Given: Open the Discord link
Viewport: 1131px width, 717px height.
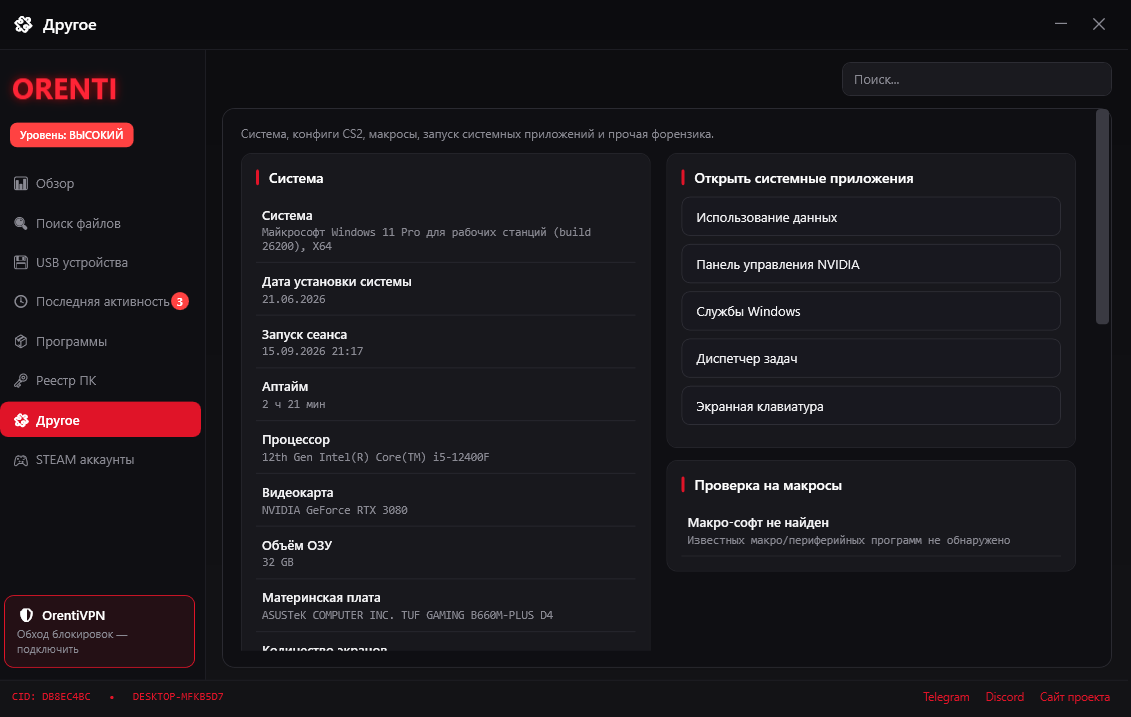Looking at the screenshot, I should pyautogui.click(x=1004, y=697).
